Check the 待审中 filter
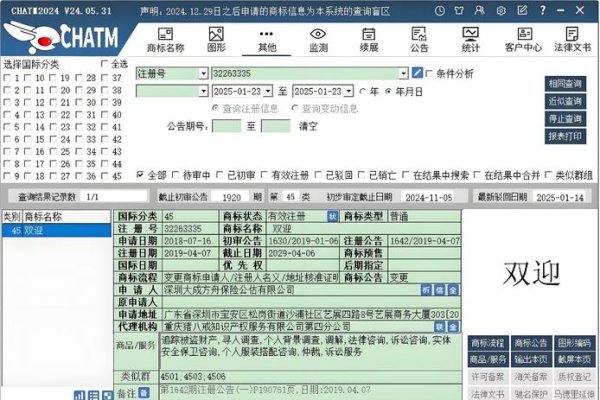 click(175, 175)
